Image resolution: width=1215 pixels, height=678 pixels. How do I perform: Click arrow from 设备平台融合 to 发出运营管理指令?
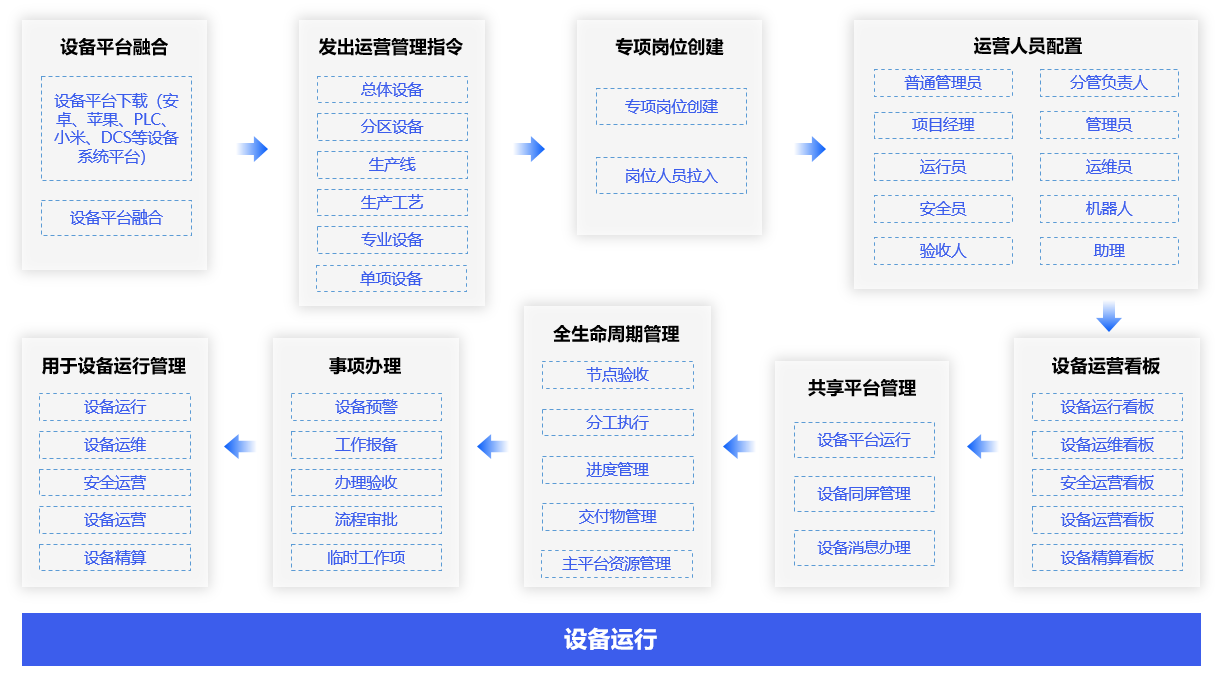pyautogui.click(x=253, y=149)
